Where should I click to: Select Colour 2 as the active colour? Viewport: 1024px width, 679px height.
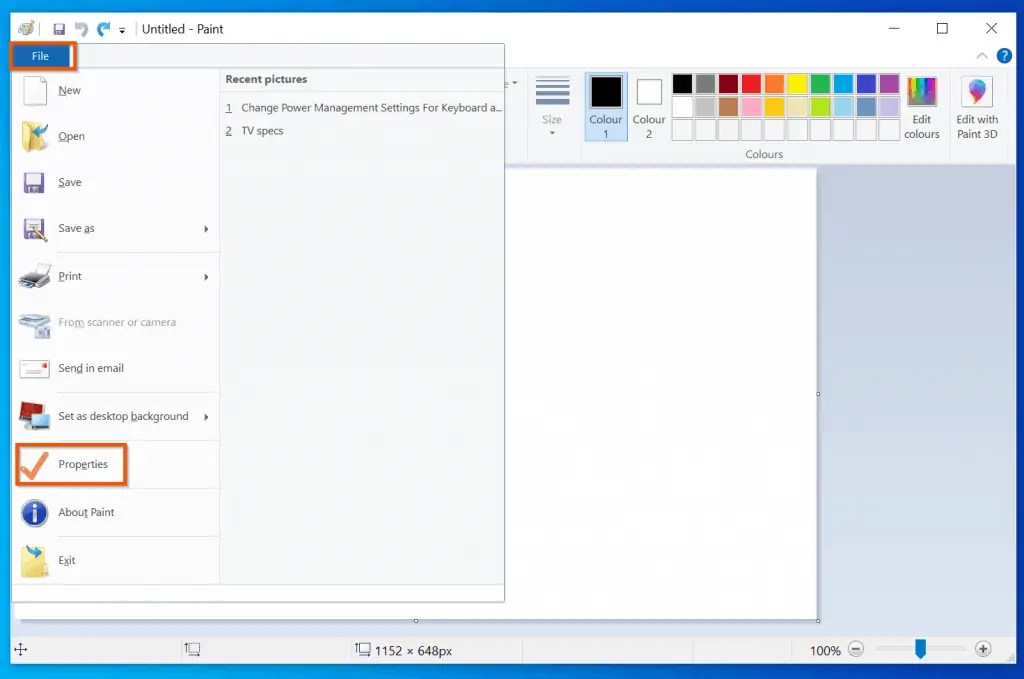tap(648, 106)
